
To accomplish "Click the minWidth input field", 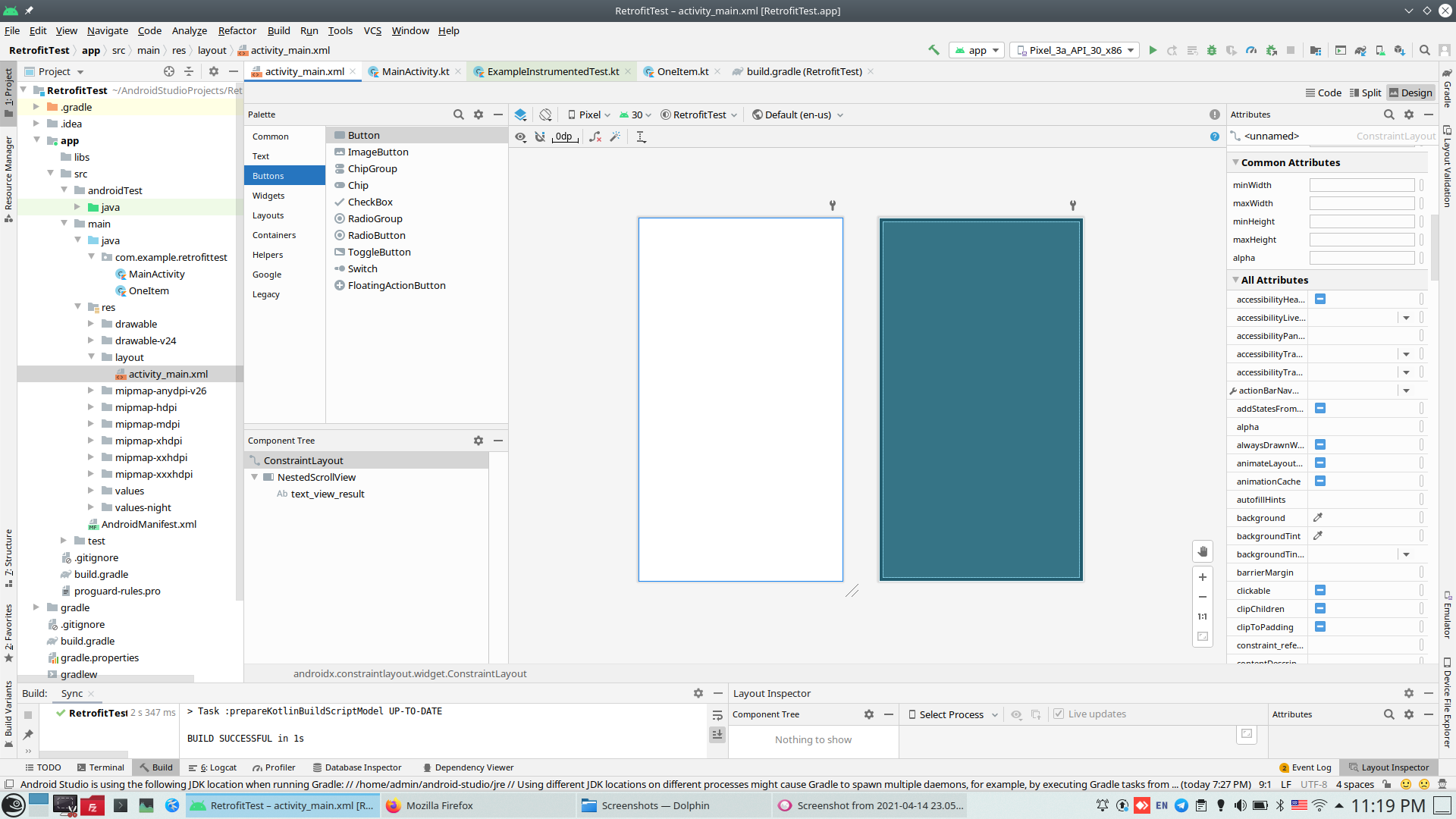I will [x=1361, y=185].
